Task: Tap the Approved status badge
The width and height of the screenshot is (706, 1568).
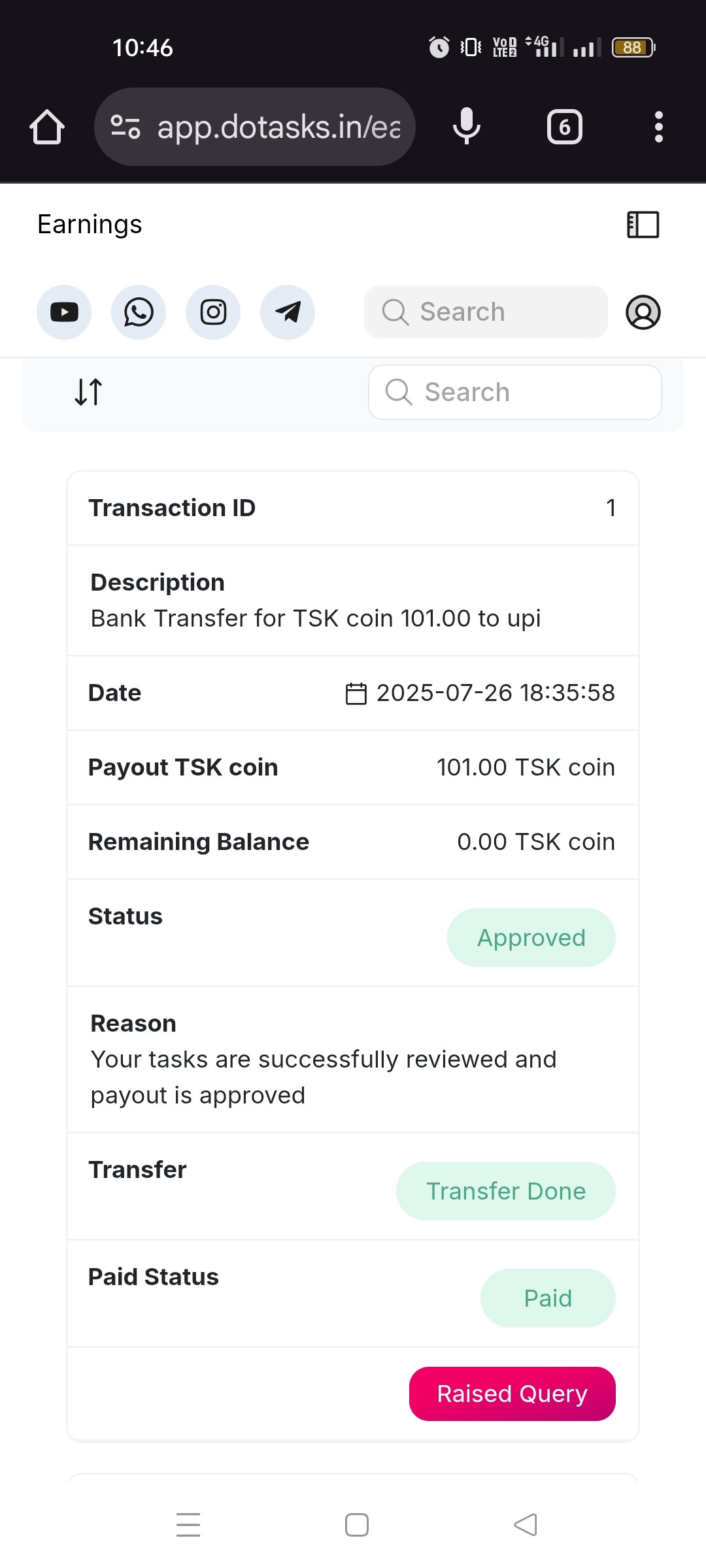Action: (x=531, y=938)
